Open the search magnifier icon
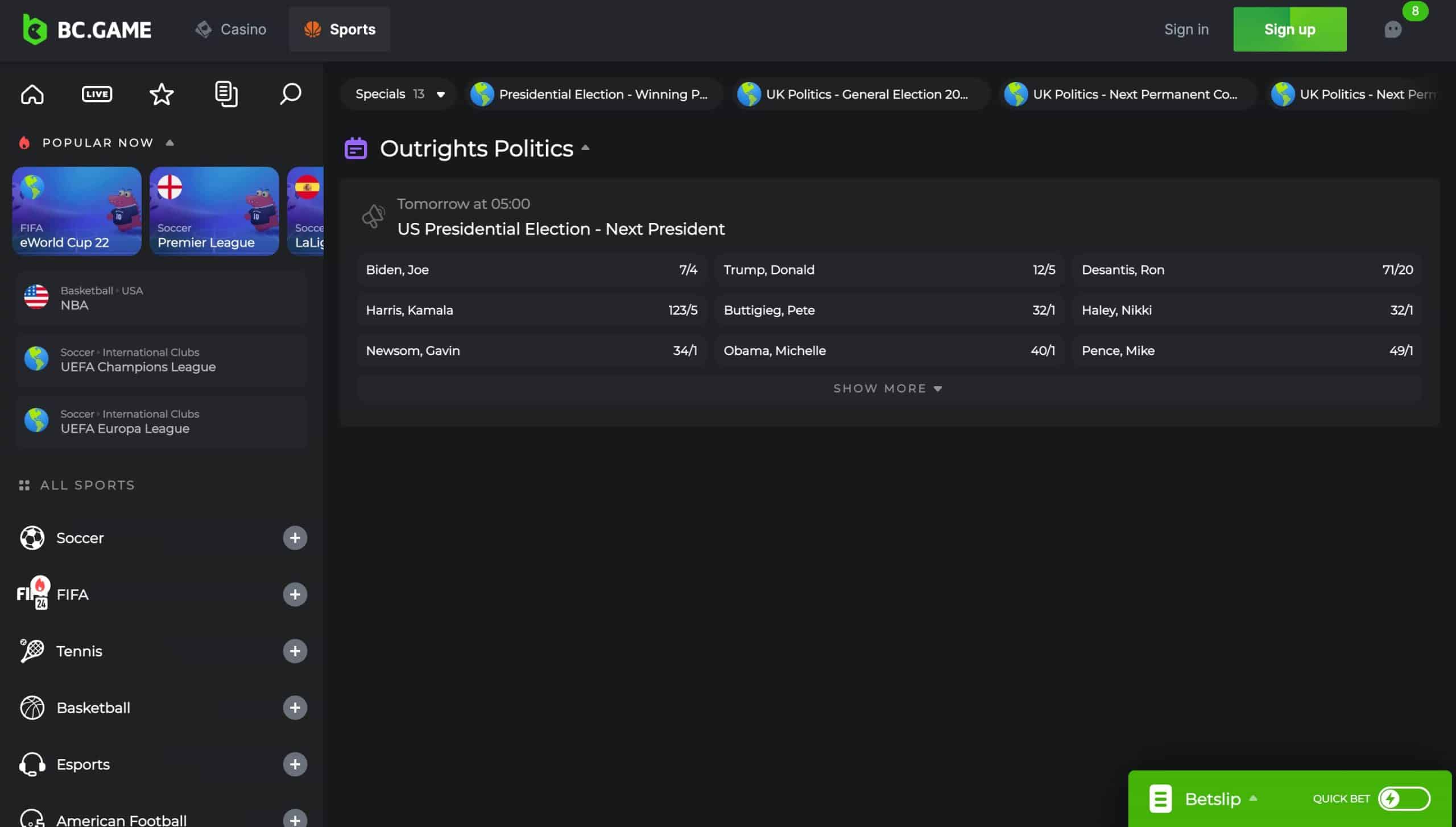The image size is (1456, 827). click(291, 94)
